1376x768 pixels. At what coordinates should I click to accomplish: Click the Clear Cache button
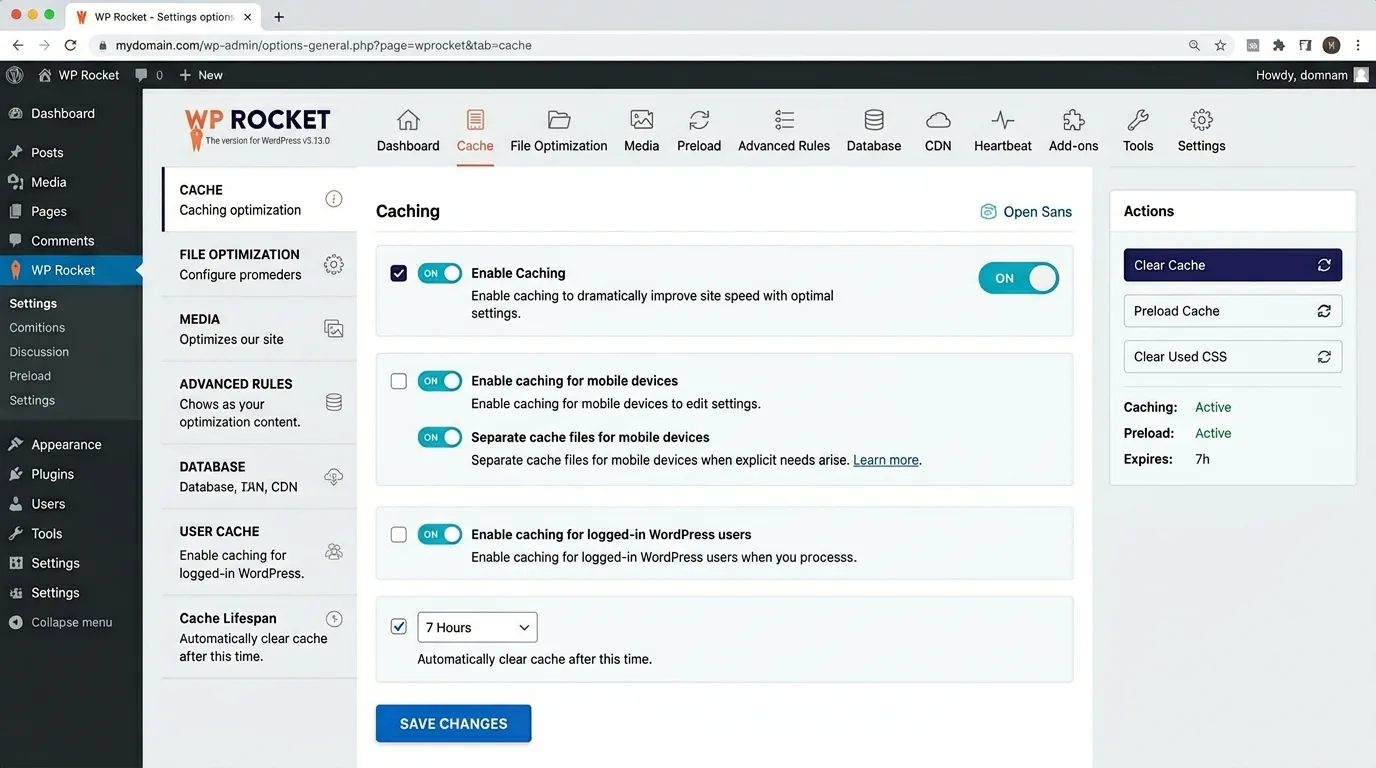(x=1233, y=265)
